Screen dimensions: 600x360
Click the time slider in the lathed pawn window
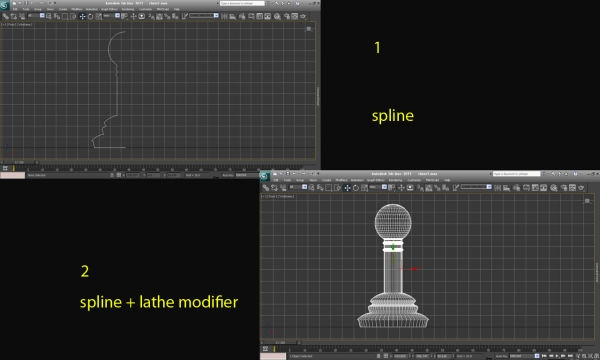coord(280,342)
